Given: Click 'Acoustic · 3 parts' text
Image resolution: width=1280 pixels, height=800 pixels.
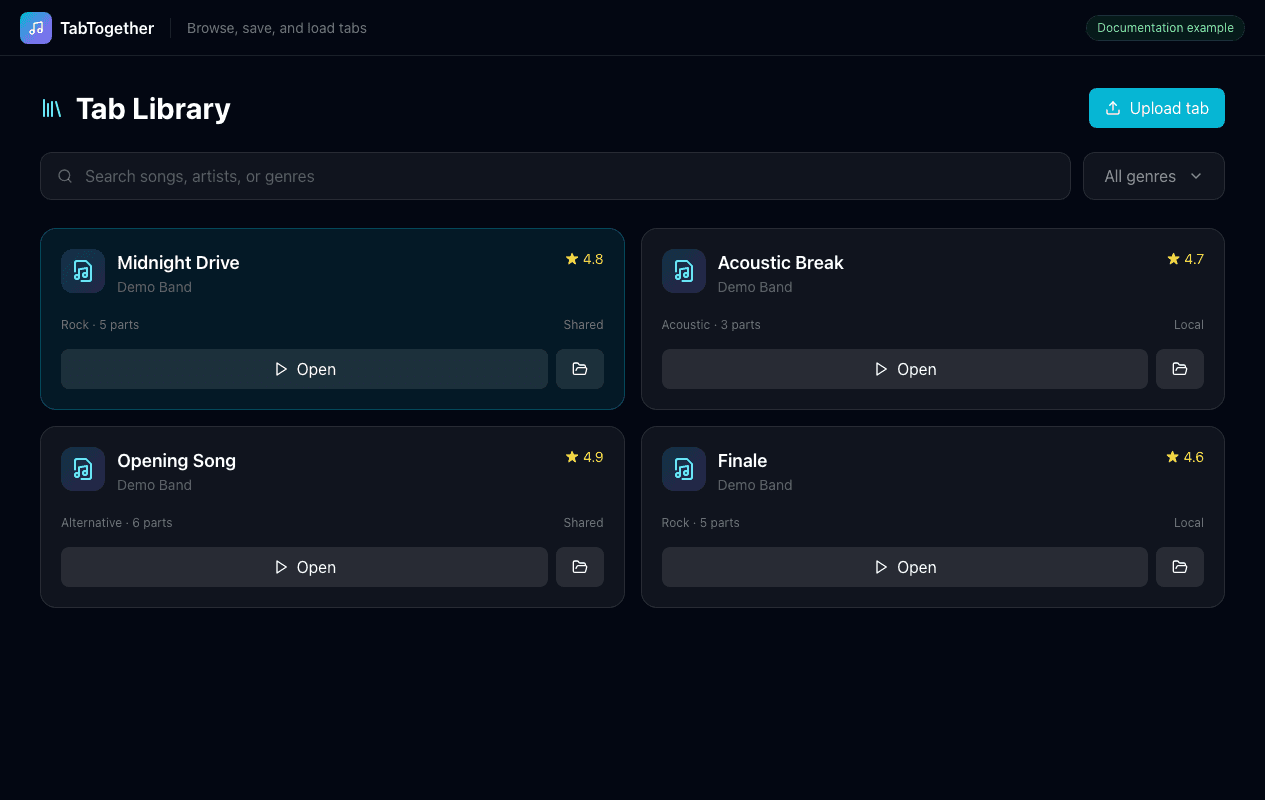Looking at the screenshot, I should (x=711, y=325).
